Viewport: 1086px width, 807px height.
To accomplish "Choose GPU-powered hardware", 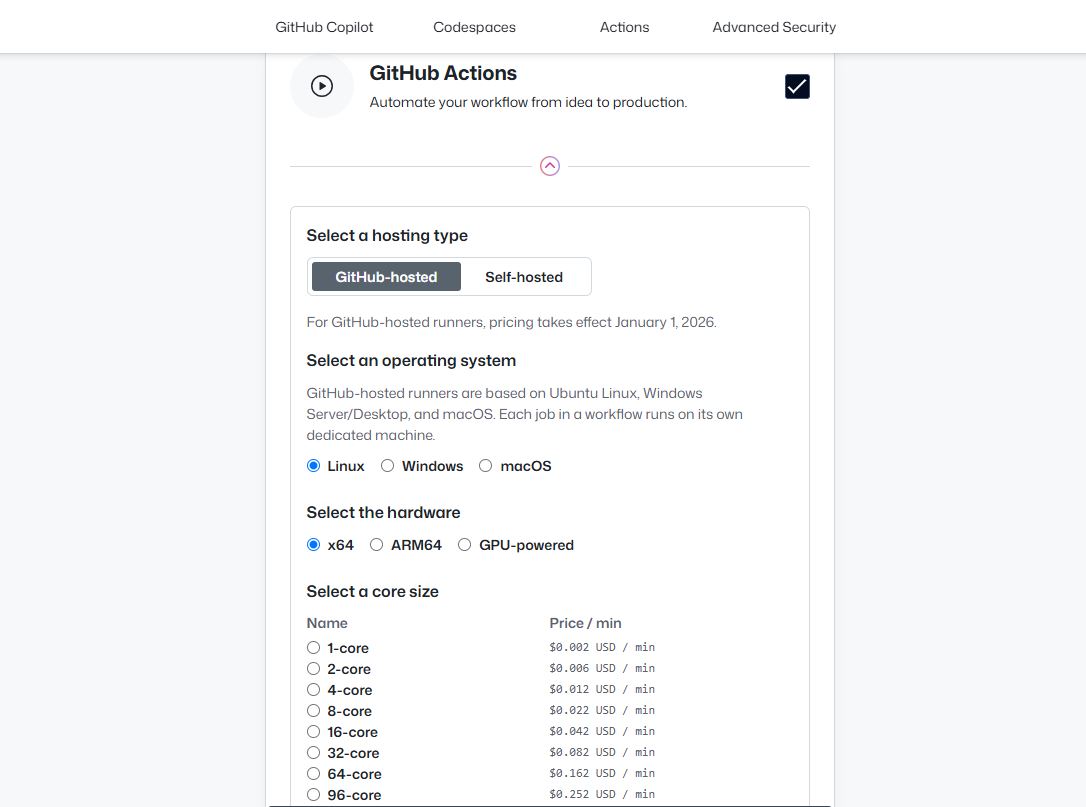I will point(464,544).
